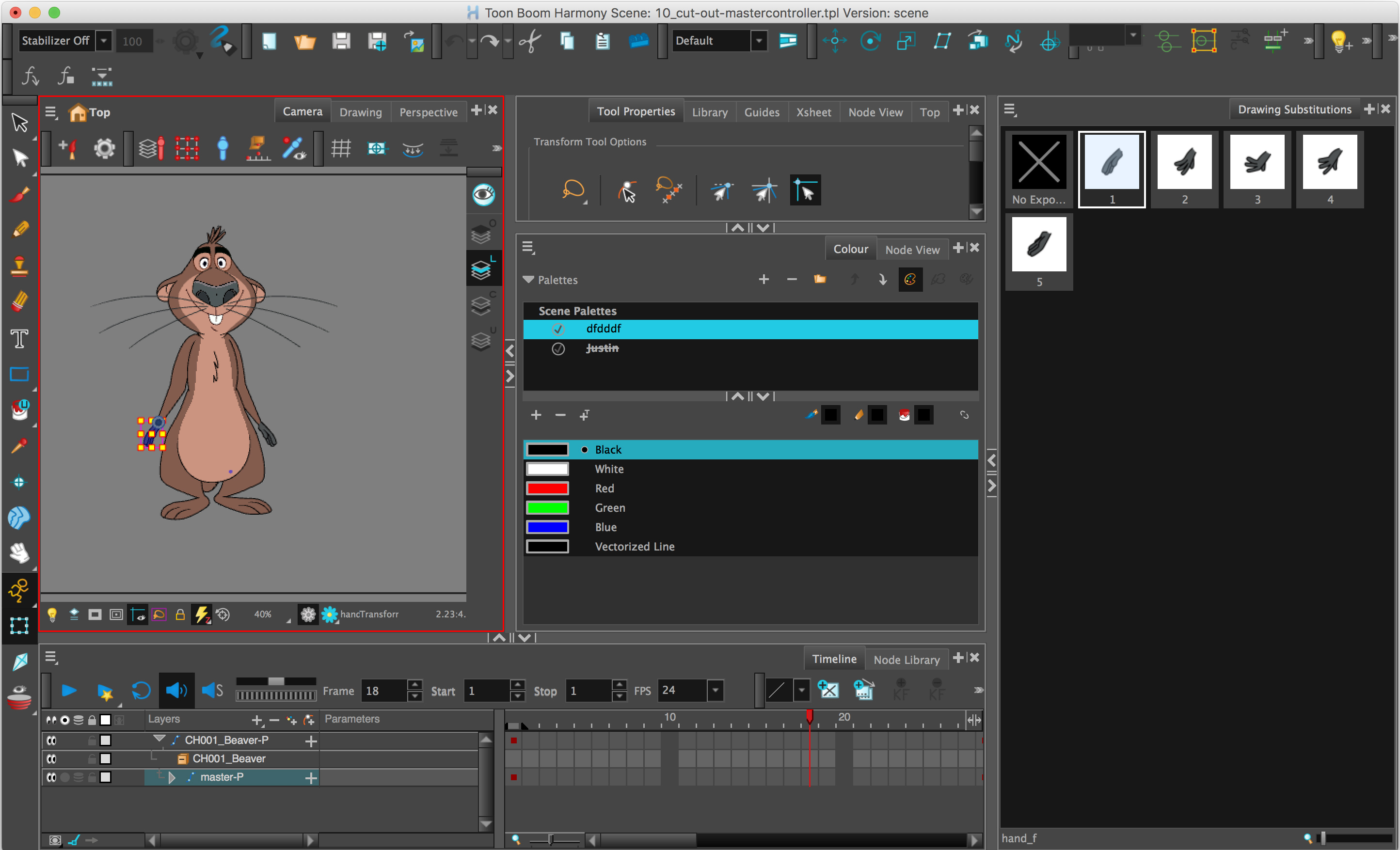The image size is (1400, 850).
Task: Toggle the grid overlay in Camera view
Action: point(340,149)
